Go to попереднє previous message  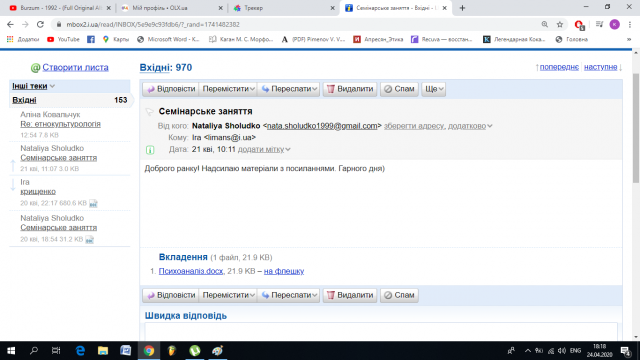(x=559, y=67)
